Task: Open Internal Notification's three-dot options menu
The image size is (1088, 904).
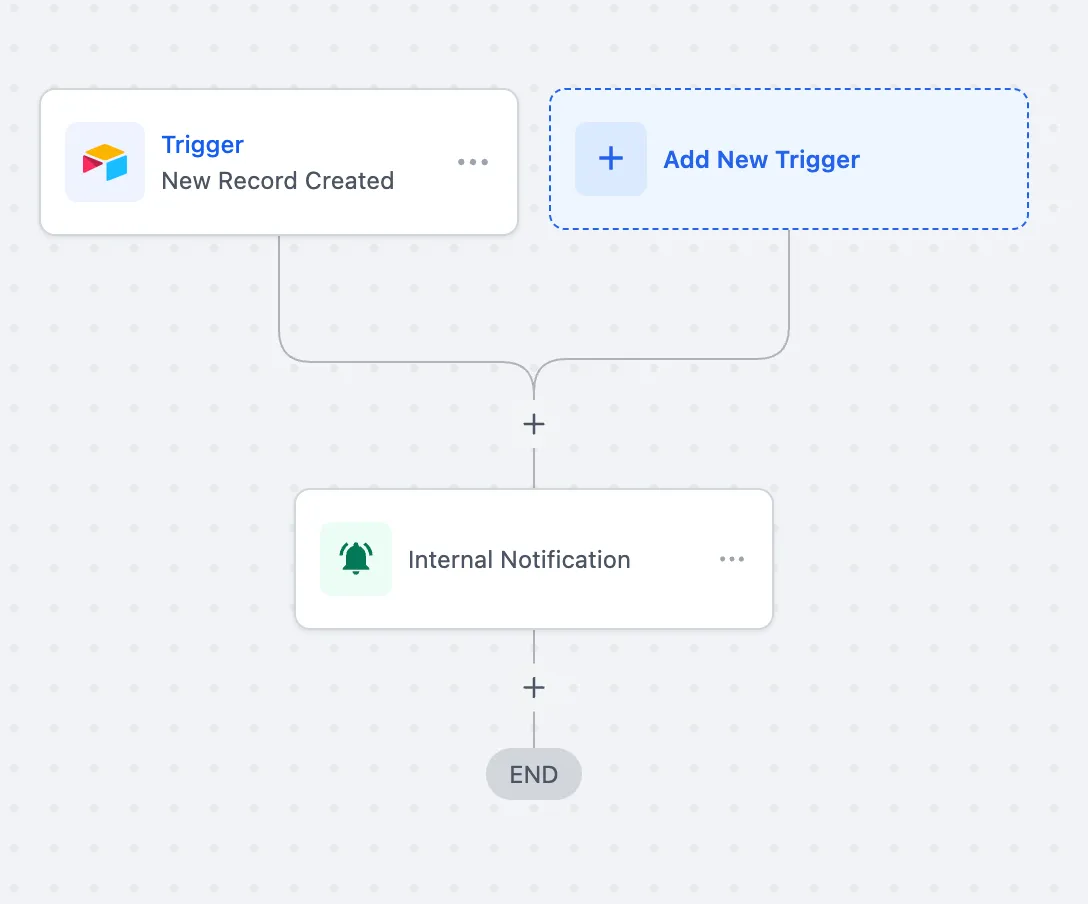Action: (x=732, y=558)
